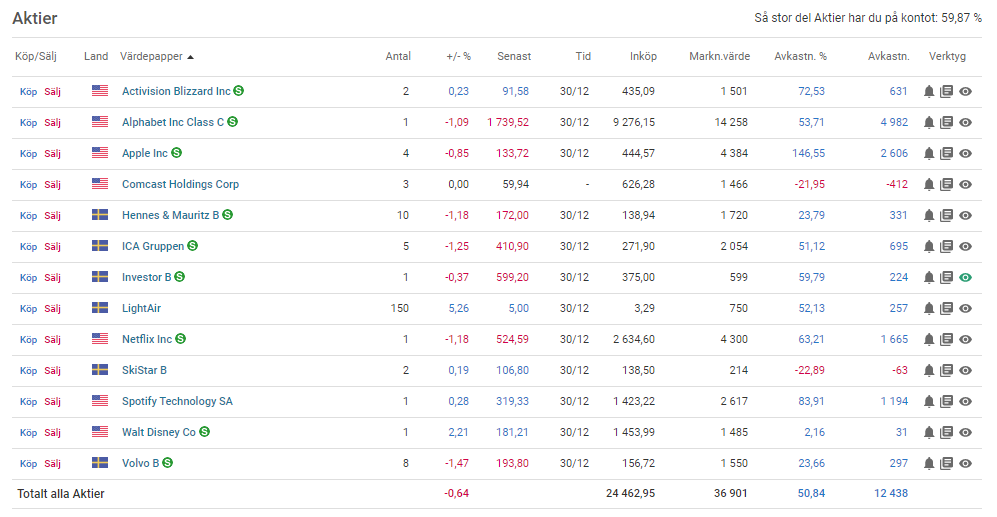Image resolution: width=997 pixels, height=517 pixels.
Task: Click the bell icon for LightAir
Action: click(x=929, y=308)
